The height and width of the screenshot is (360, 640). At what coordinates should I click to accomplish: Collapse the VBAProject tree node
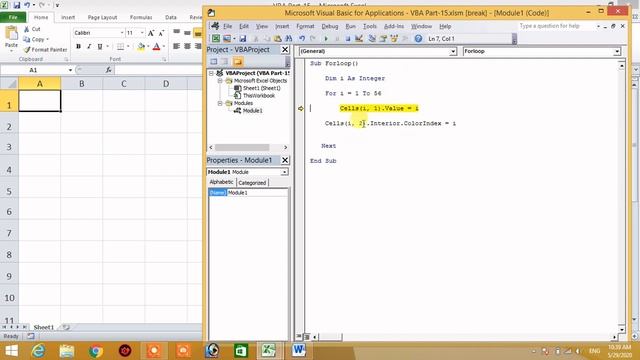pyautogui.click(x=211, y=73)
